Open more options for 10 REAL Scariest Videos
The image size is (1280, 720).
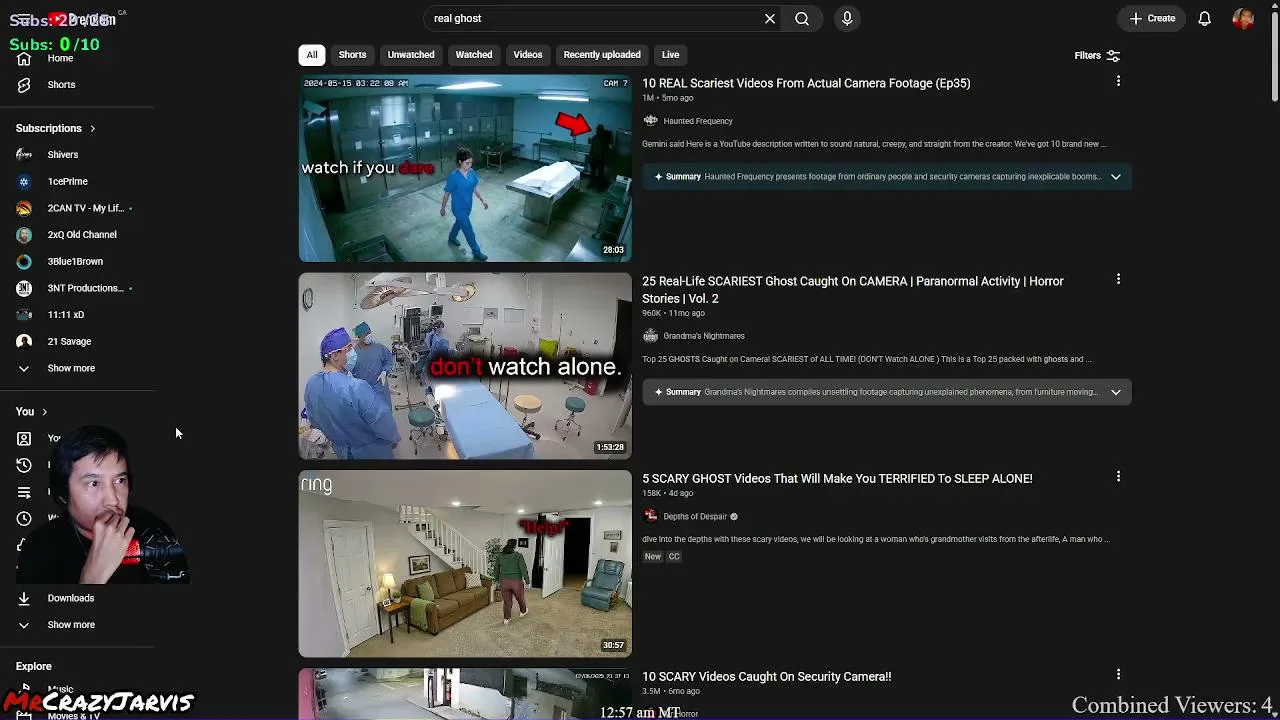click(x=1118, y=81)
